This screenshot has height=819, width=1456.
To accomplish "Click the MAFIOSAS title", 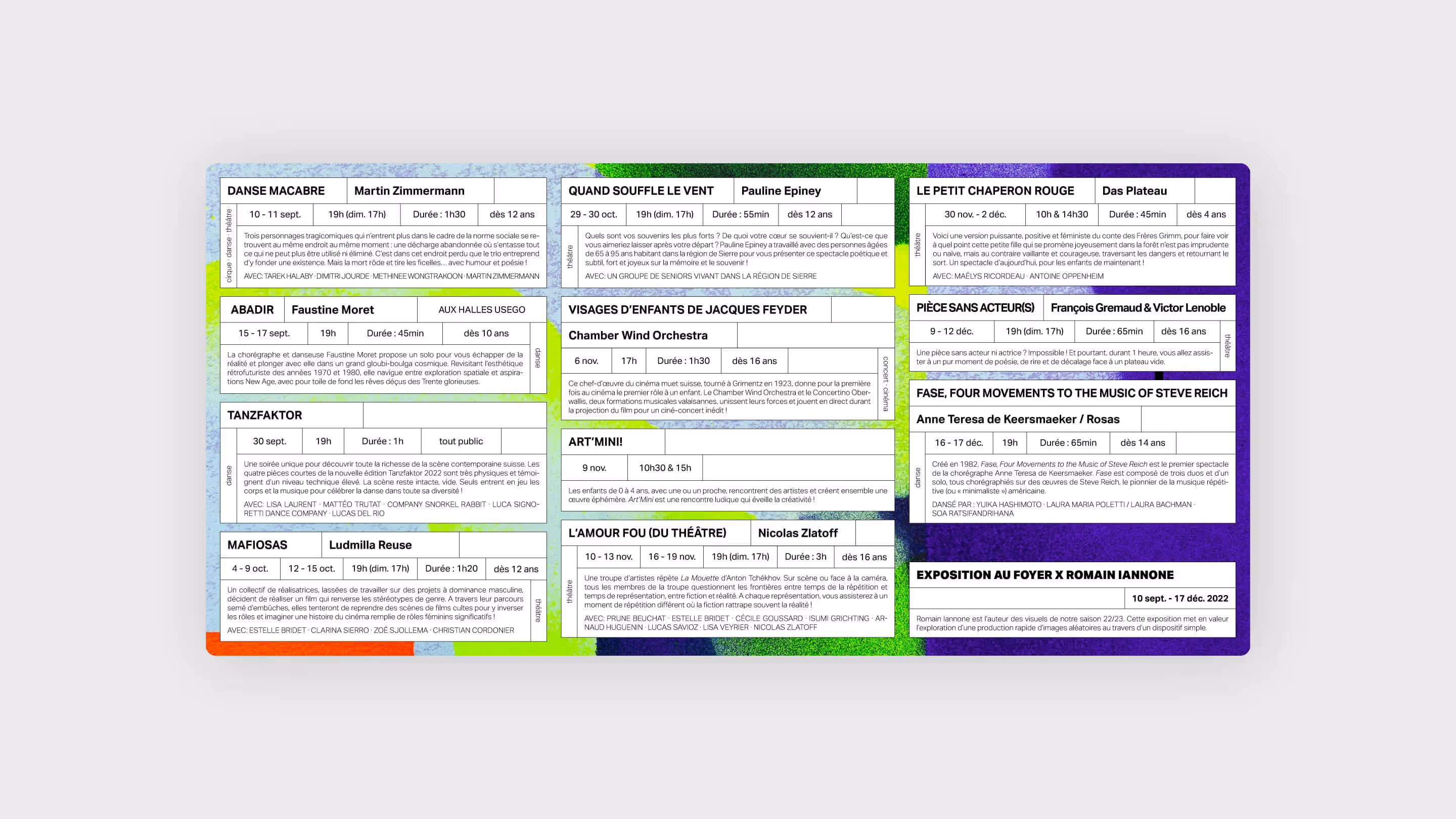I will (x=257, y=545).
